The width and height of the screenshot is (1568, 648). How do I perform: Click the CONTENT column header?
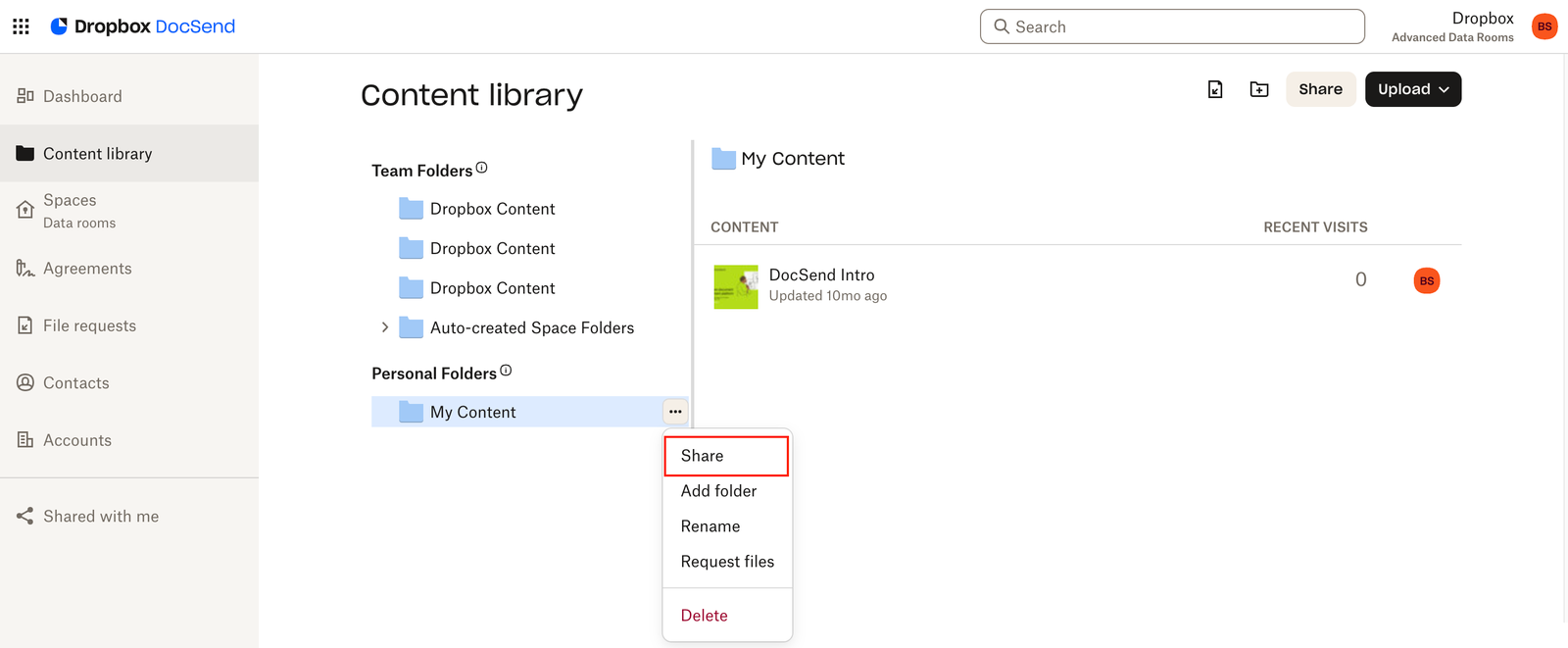click(x=744, y=227)
